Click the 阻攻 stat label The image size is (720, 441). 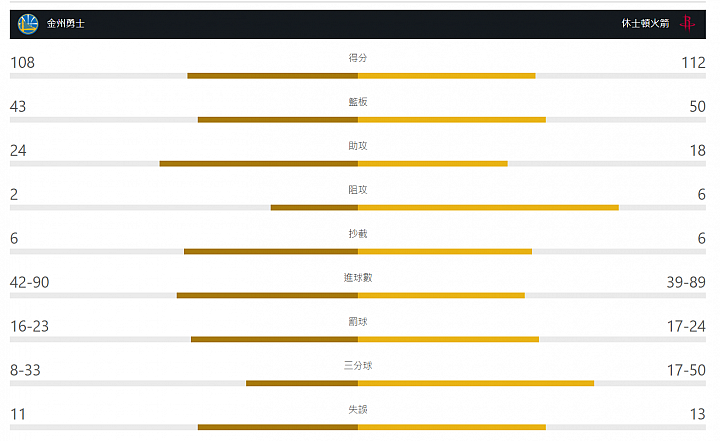358,190
